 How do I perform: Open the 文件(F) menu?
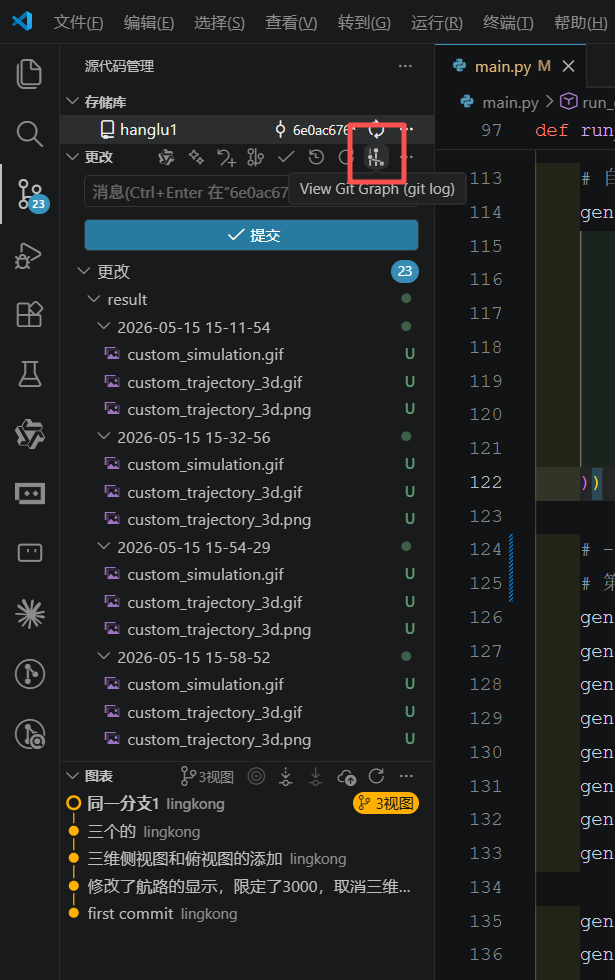(x=78, y=22)
